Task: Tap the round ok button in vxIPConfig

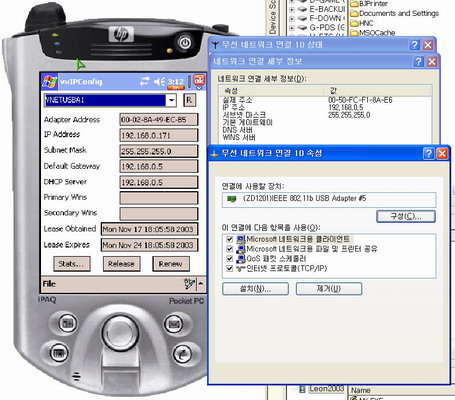Action: pos(199,80)
